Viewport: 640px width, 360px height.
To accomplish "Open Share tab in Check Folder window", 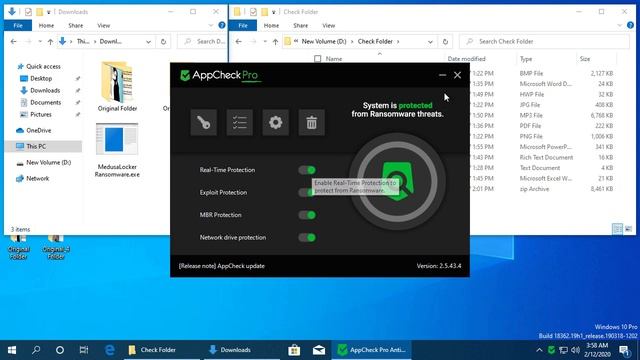I will coord(300,25).
